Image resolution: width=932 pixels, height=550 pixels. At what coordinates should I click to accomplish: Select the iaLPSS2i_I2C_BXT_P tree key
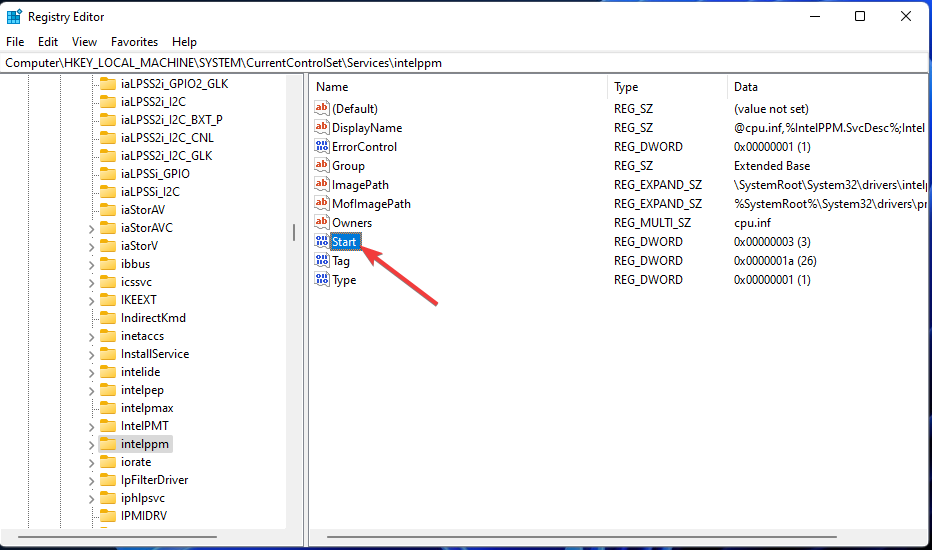(171, 120)
